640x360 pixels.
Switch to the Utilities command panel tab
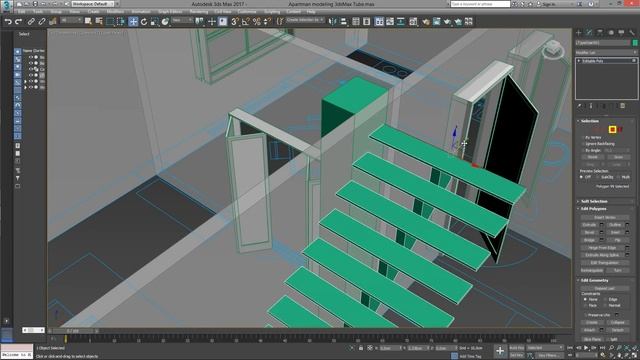pos(632,32)
